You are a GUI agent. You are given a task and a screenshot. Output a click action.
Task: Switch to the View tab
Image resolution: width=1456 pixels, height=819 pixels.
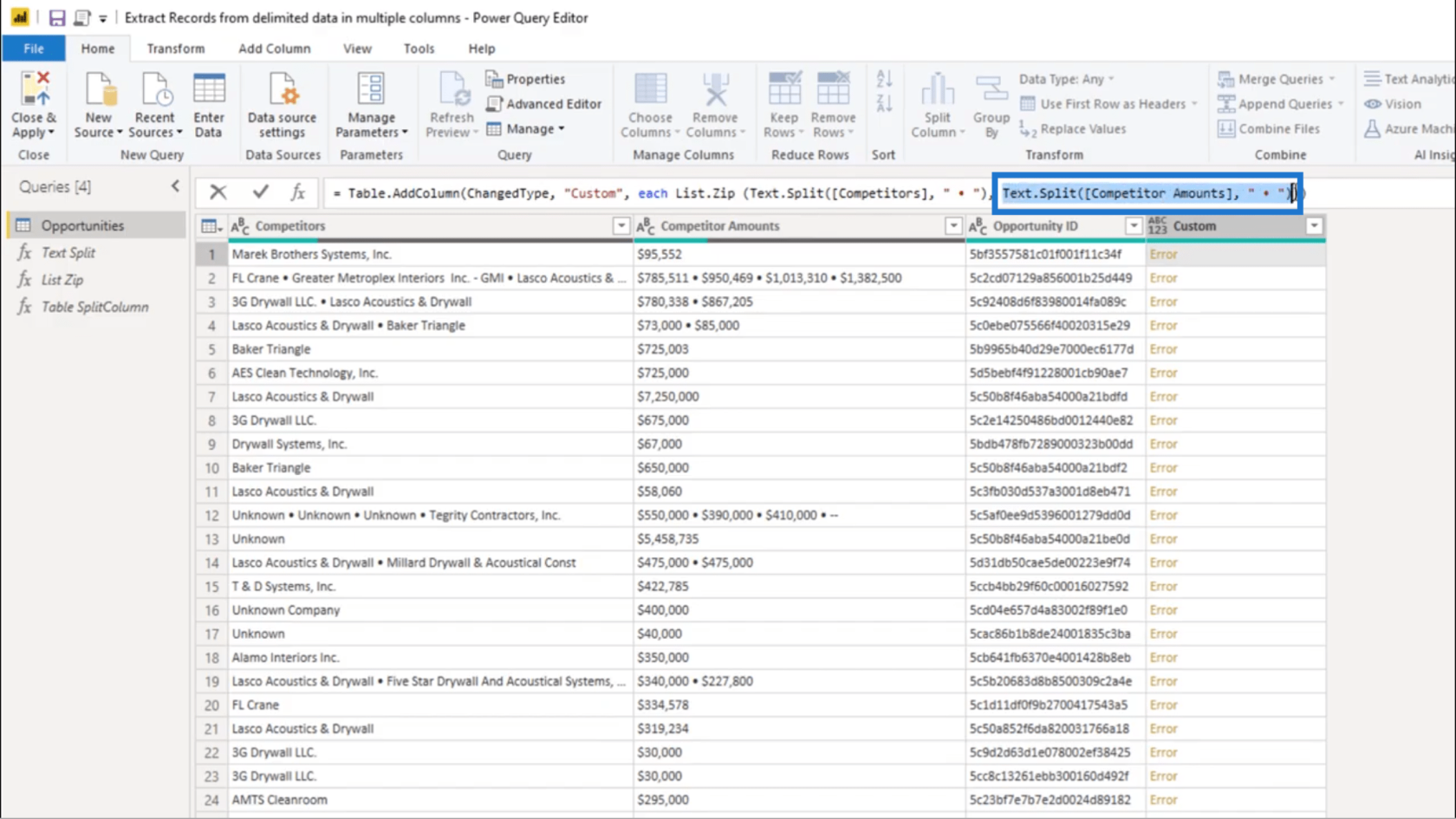pyautogui.click(x=357, y=49)
